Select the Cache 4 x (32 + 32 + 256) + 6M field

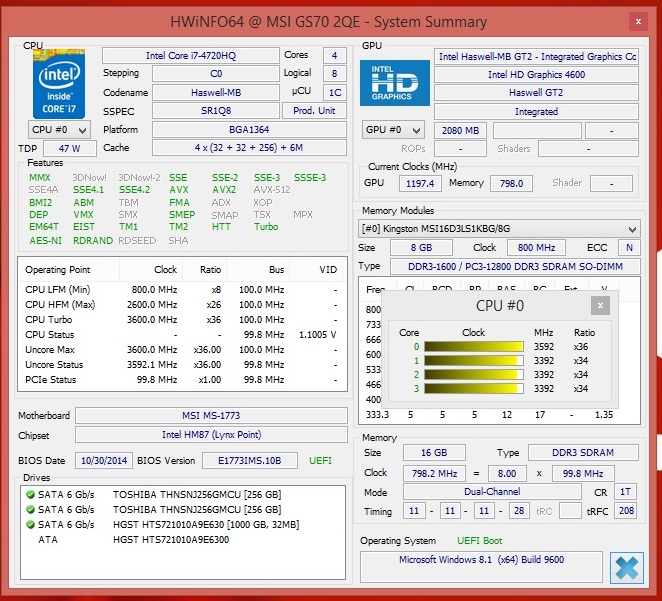point(249,148)
